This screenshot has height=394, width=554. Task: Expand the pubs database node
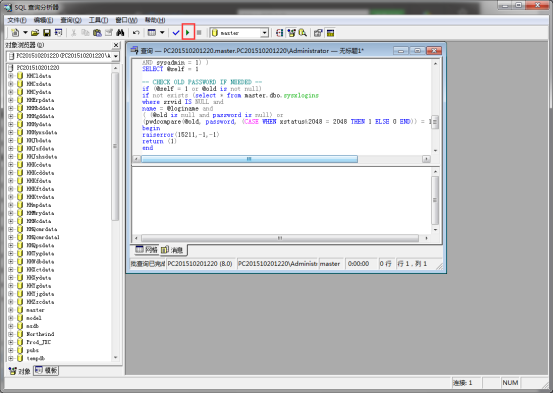click(11, 350)
